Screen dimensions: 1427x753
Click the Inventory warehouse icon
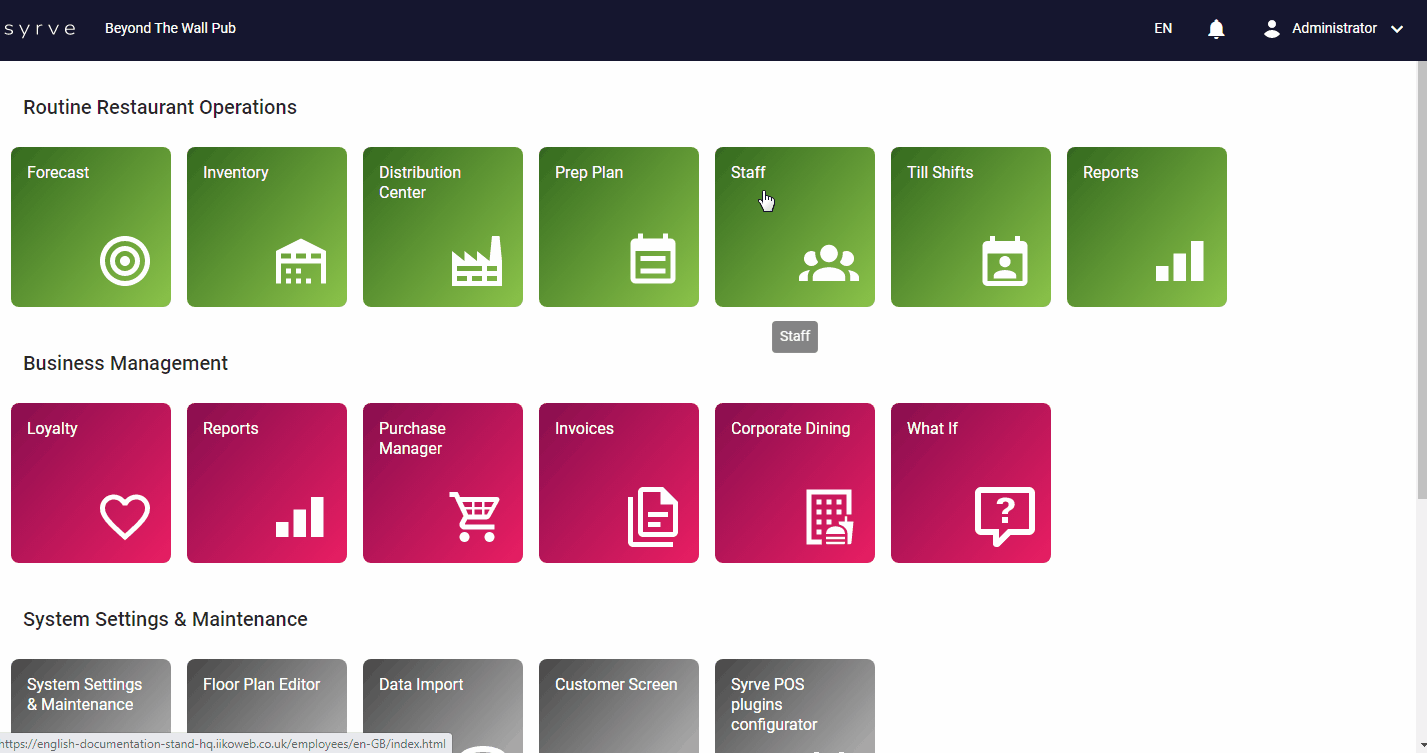point(301,262)
